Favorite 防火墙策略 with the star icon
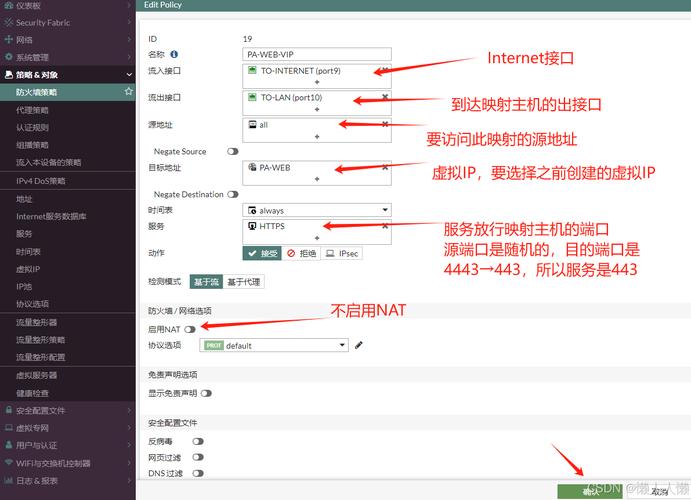The height and width of the screenshot is (500, 691). [128, 91]
